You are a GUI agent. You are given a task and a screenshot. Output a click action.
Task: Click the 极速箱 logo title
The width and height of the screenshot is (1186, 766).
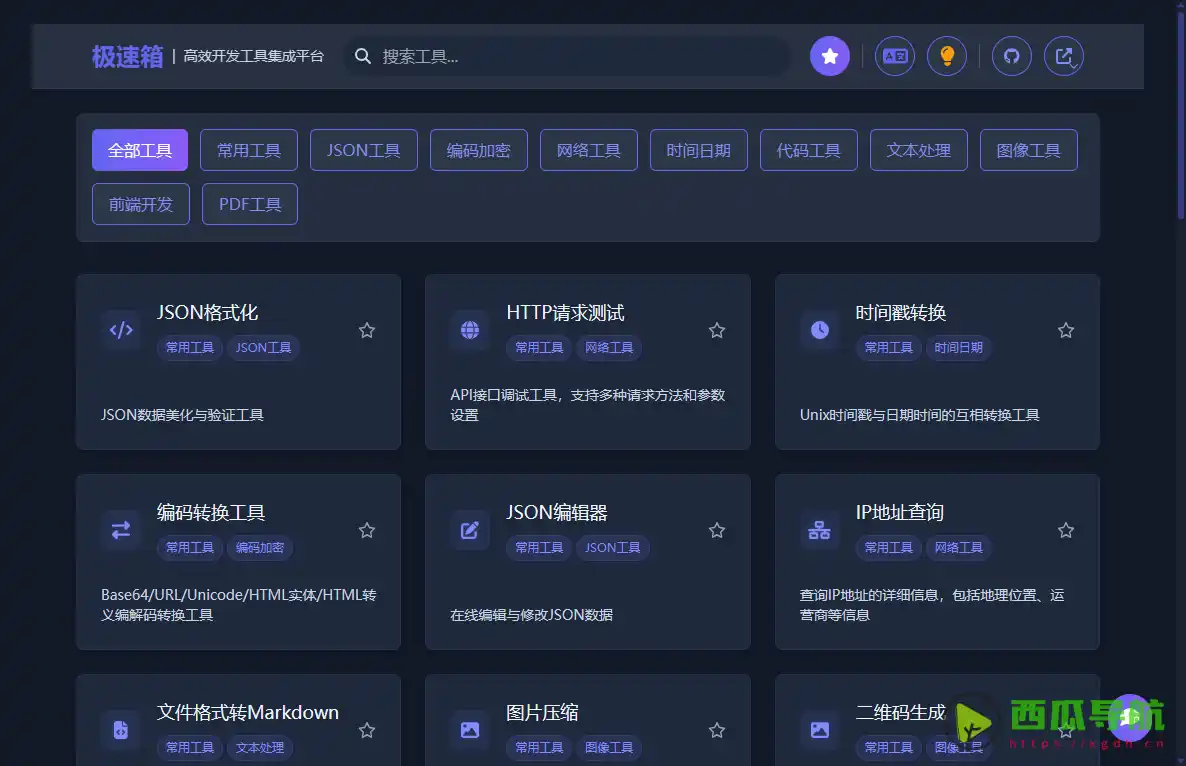(127, 57)
